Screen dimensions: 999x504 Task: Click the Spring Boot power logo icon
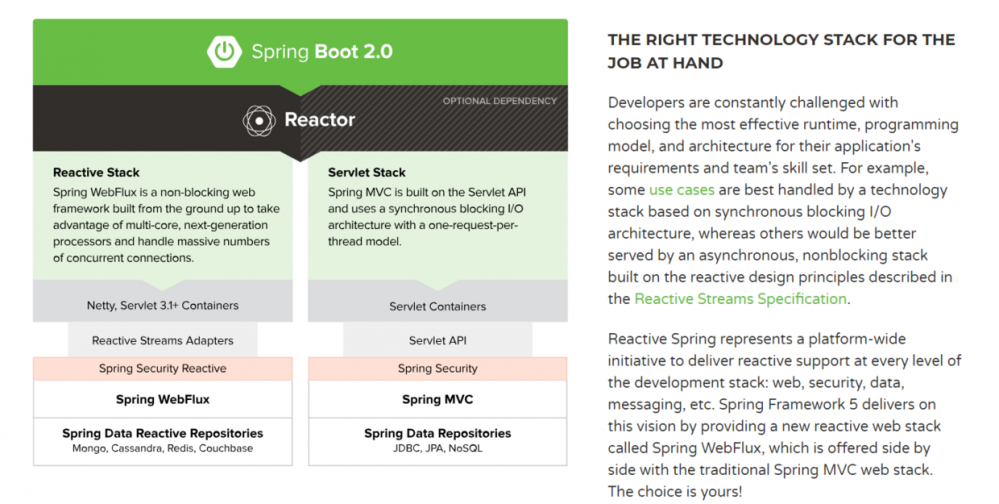[x=224, y=51]
